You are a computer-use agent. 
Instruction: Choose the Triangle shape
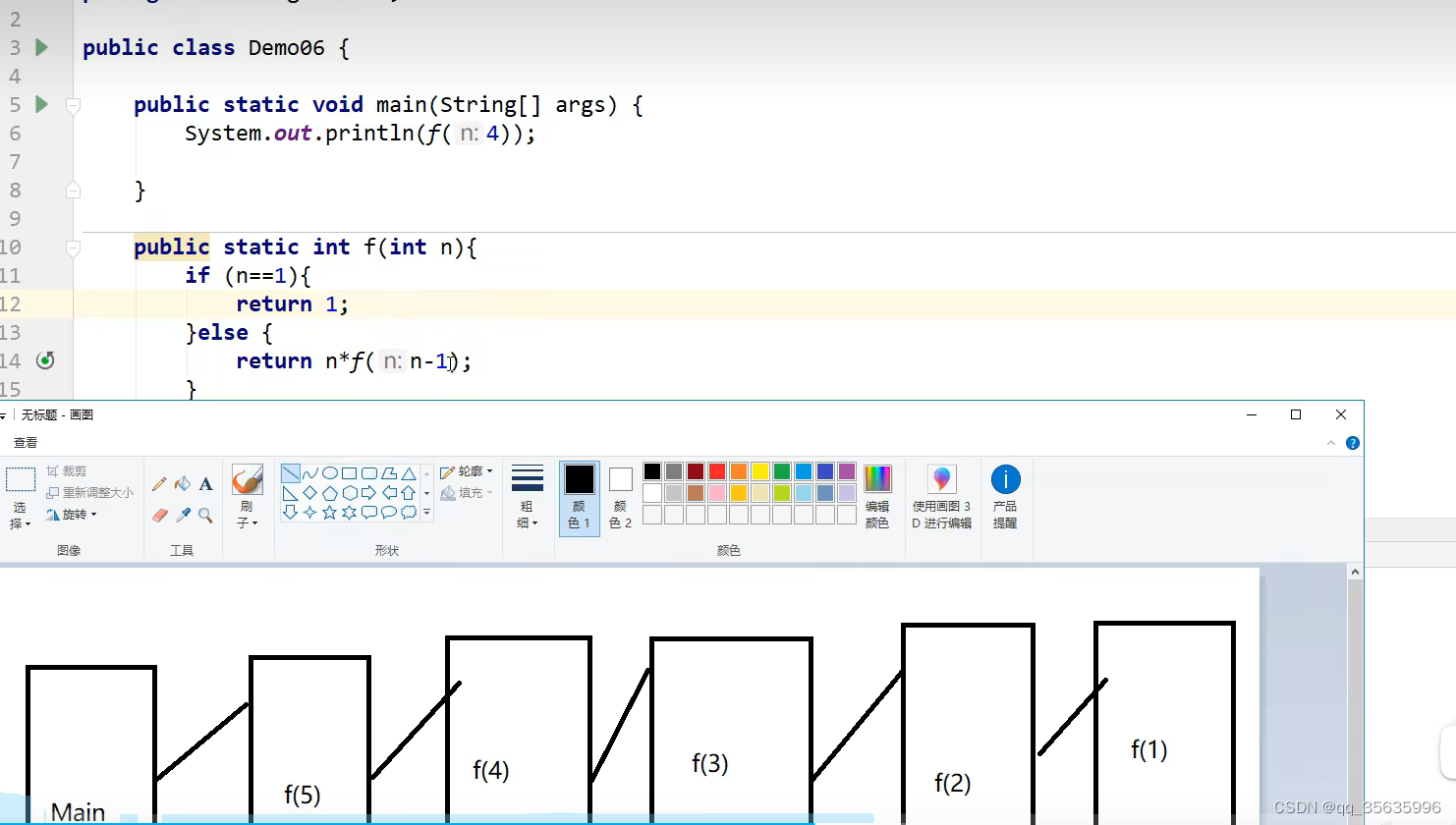click(x=409, y=473)
